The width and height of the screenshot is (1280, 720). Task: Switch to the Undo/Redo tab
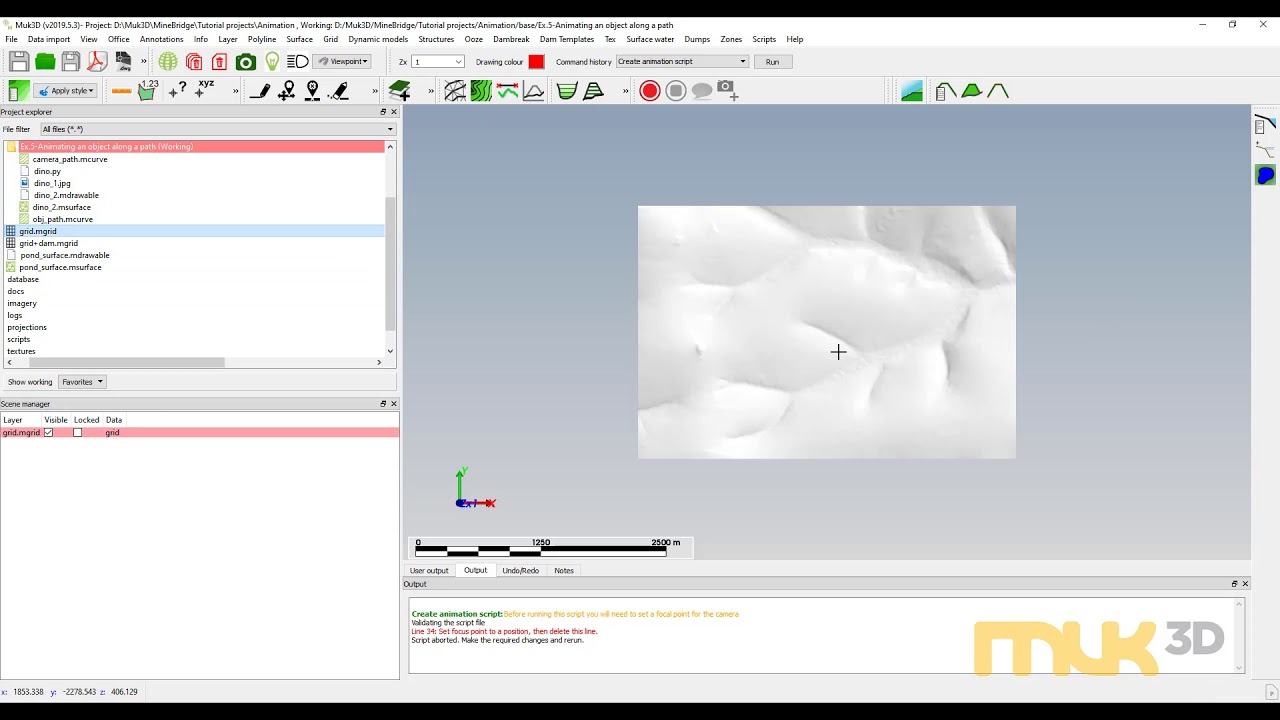pos(520,571)
